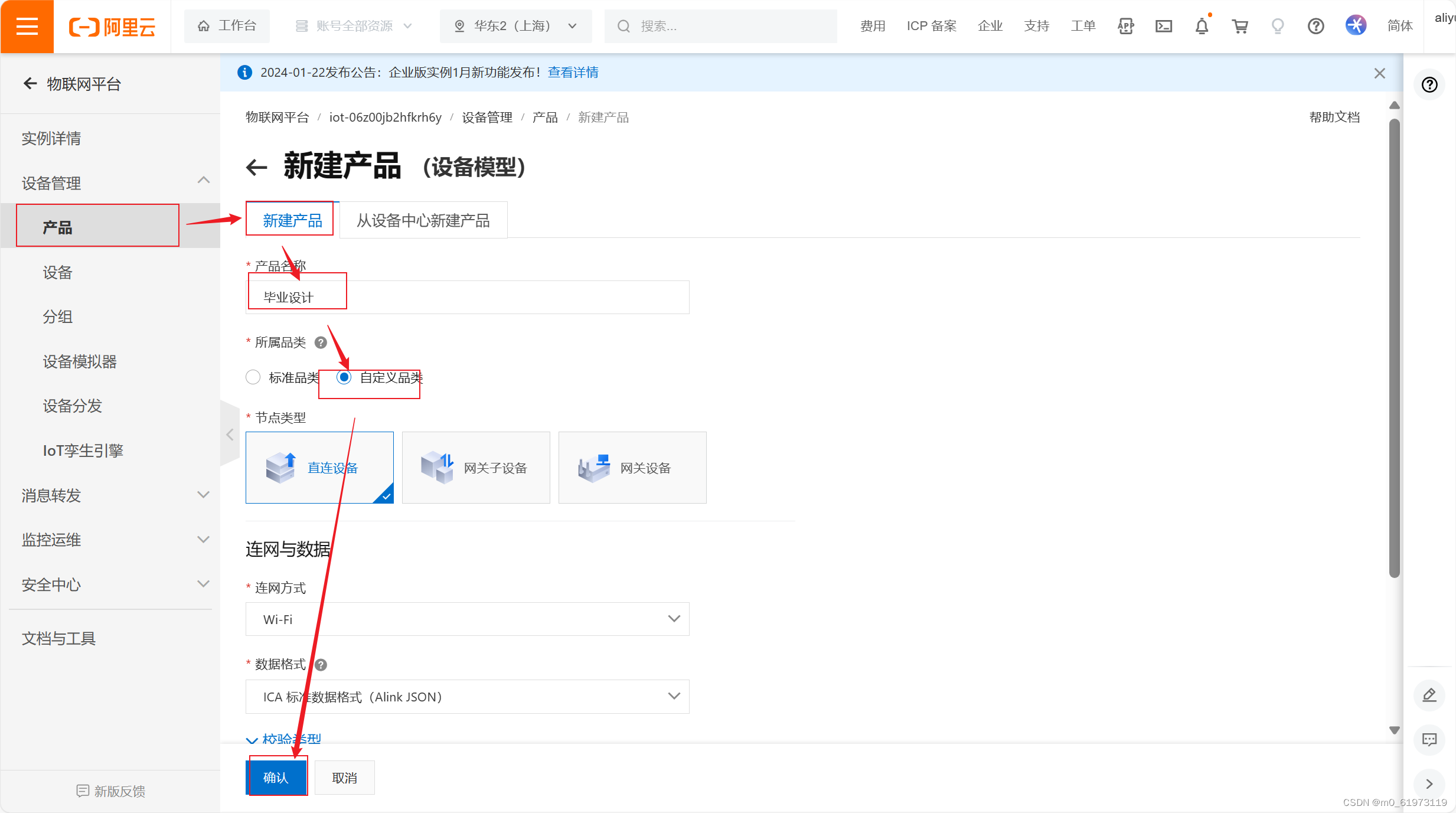Click the vertical page scrollbar
Screen dimensions: 1456x813
click(1394, 348)
